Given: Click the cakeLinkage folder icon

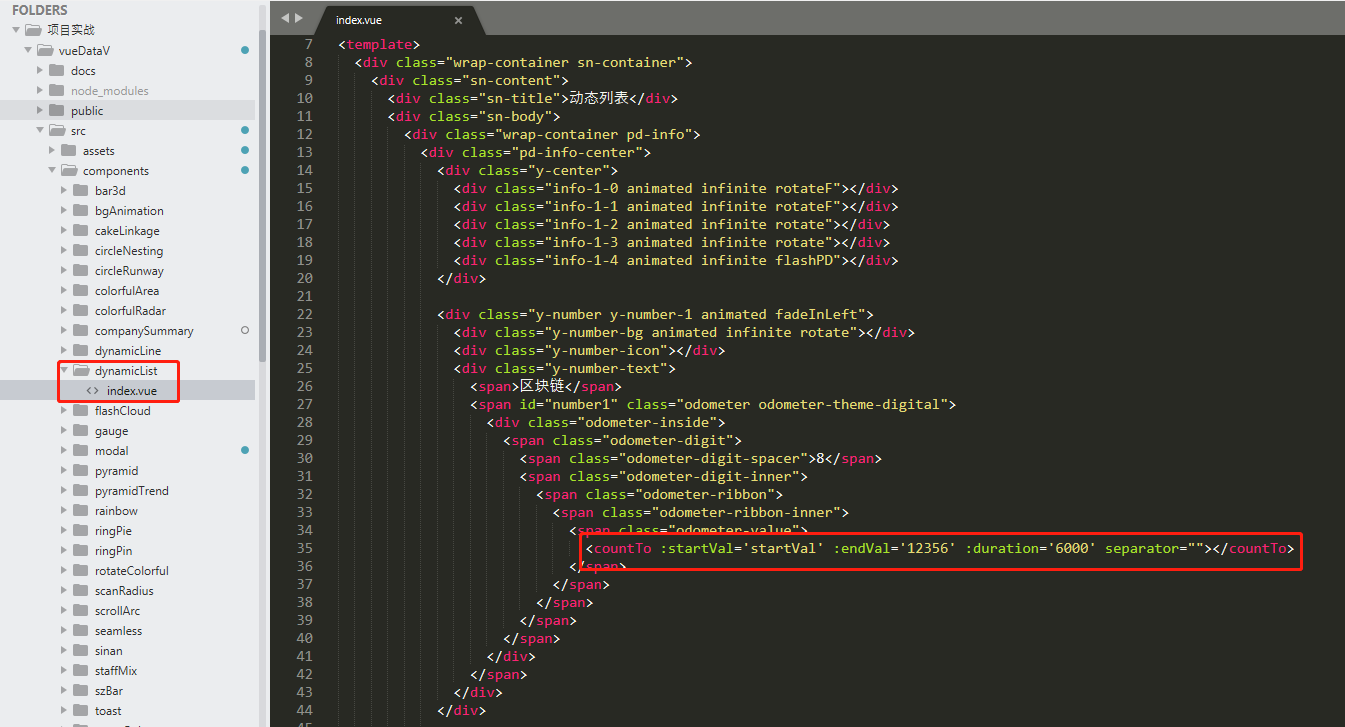Looking at the screenshot, I should tap(80, 230).
